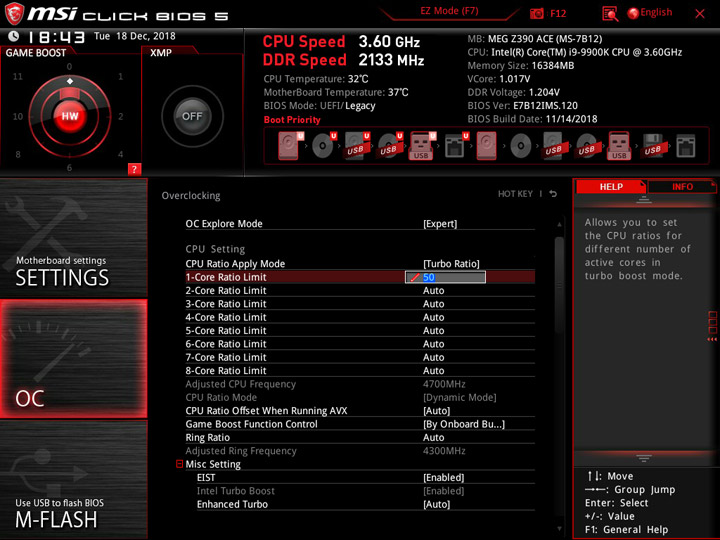Select the 7-Core Ratio Limit row
The image size is (720, 540).
click(x=360, y=357)
